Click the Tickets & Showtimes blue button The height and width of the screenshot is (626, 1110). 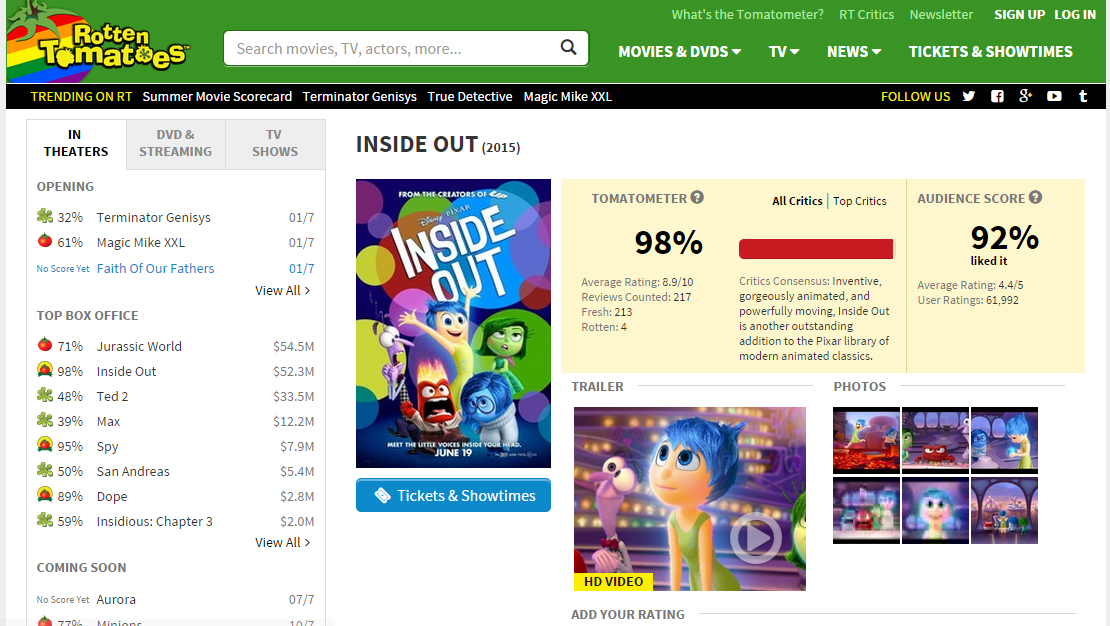(453, 495)
